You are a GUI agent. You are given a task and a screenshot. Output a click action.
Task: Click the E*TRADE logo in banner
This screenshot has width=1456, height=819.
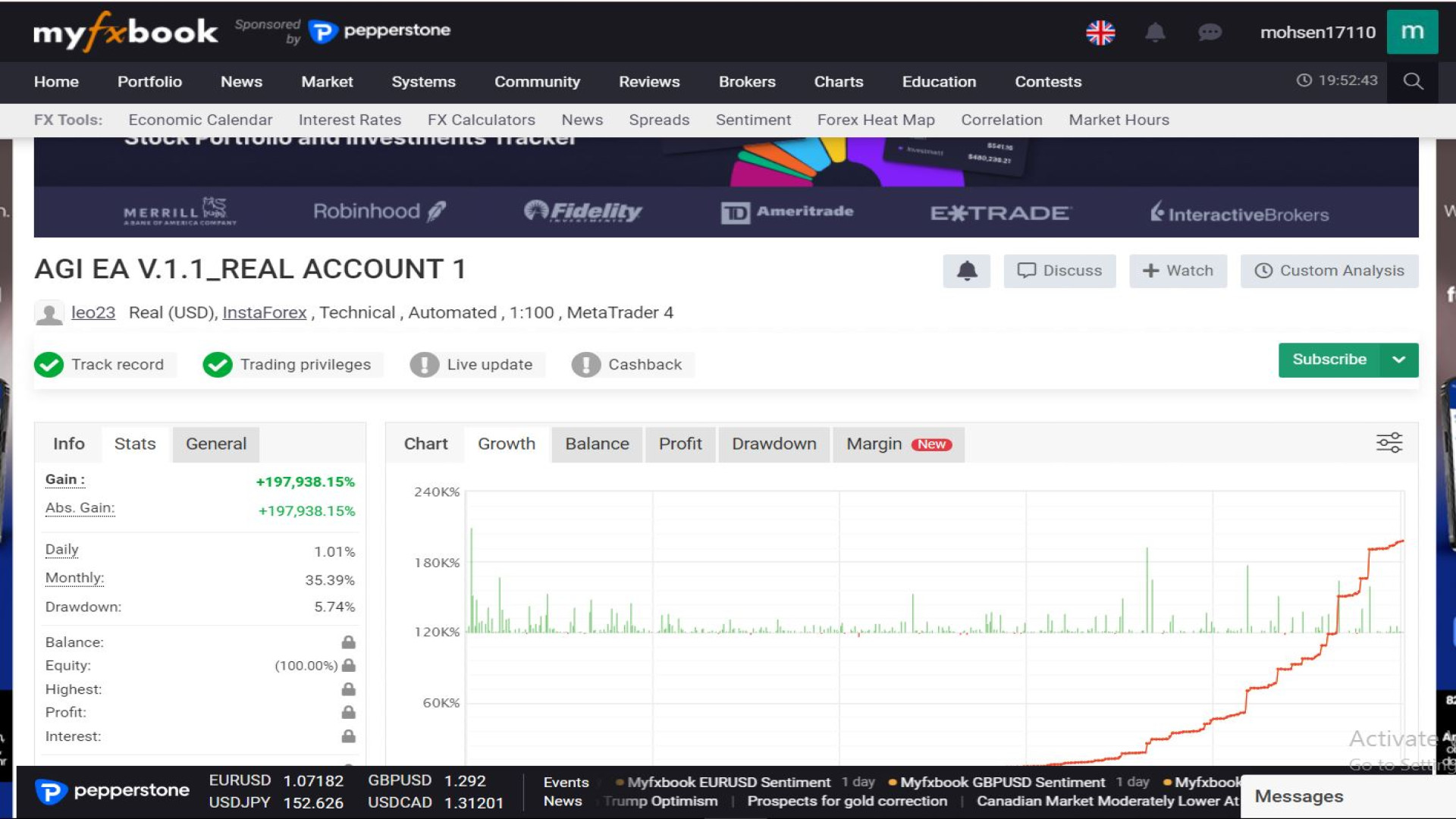1001,213
